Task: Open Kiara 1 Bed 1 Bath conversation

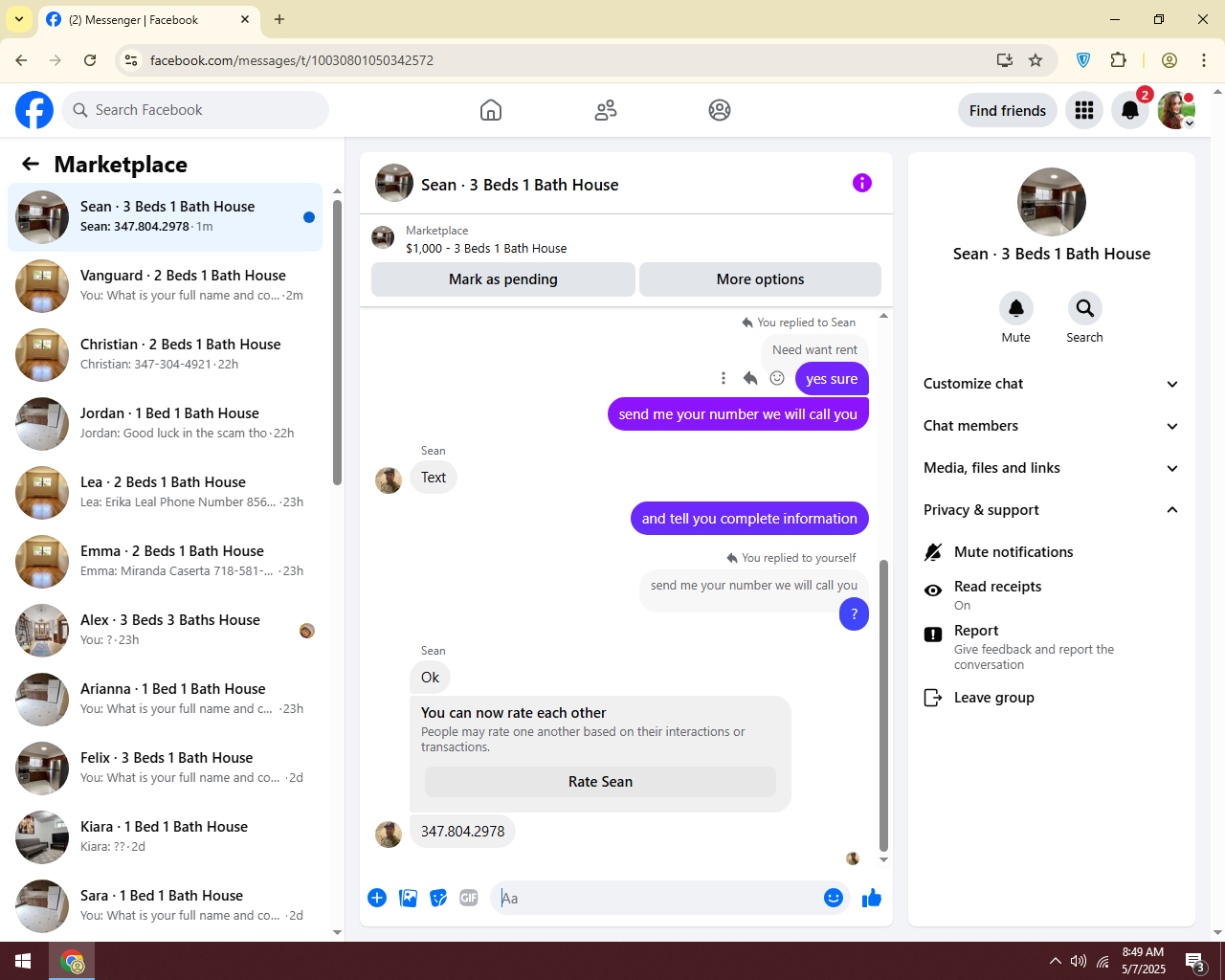Action: [x=165, y=837]
